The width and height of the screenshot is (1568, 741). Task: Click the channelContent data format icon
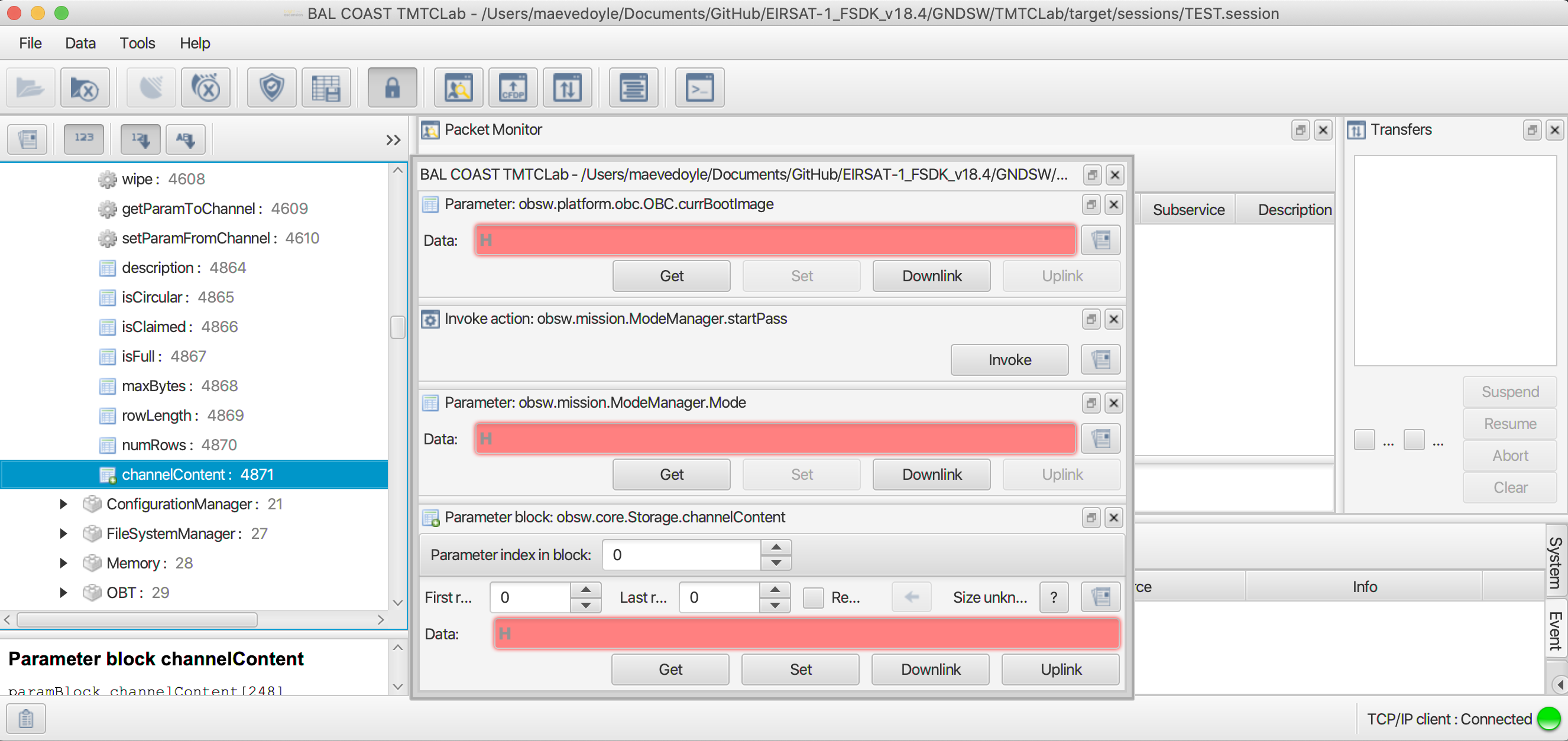click(x=1100, y=597)
